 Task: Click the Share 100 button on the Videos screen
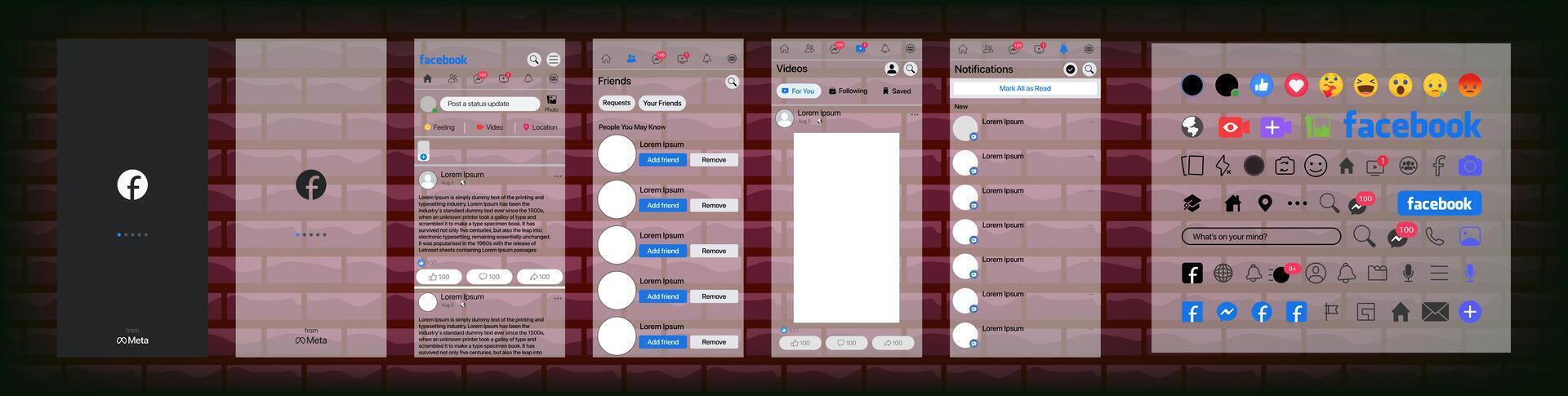tap(893, 343)
